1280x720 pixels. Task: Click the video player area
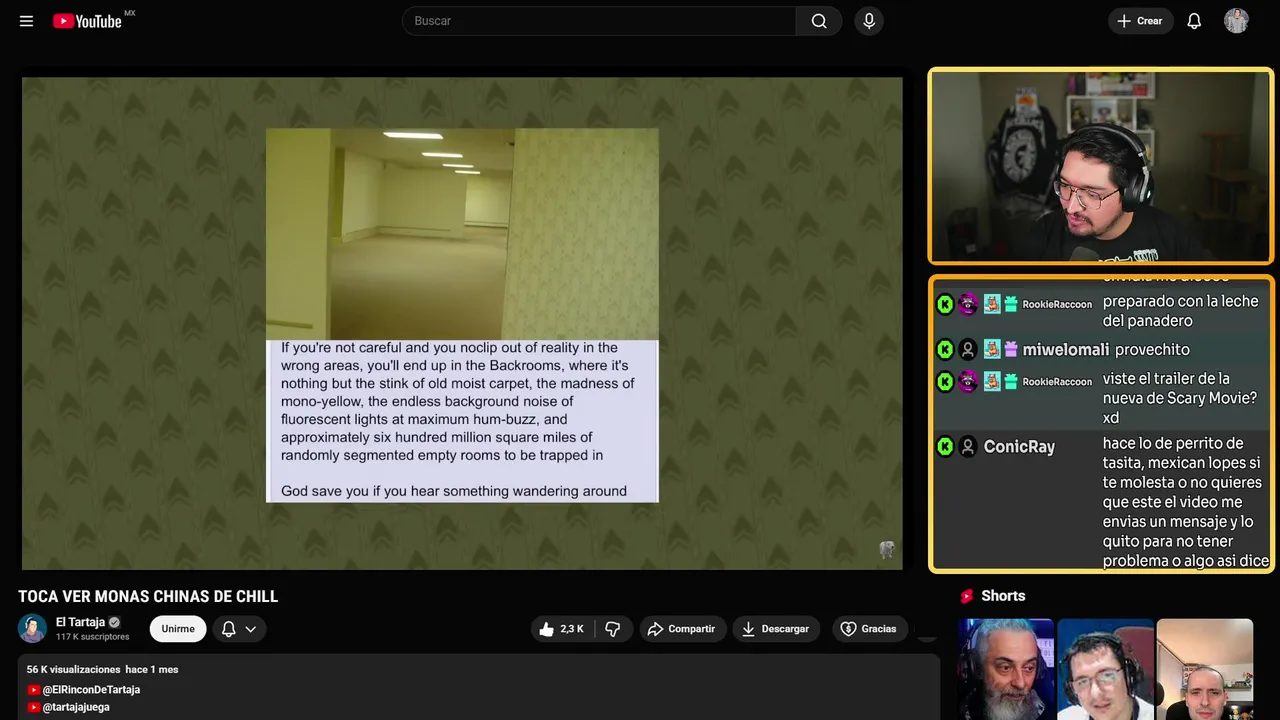pyautogui.click(x=462, y=323)
